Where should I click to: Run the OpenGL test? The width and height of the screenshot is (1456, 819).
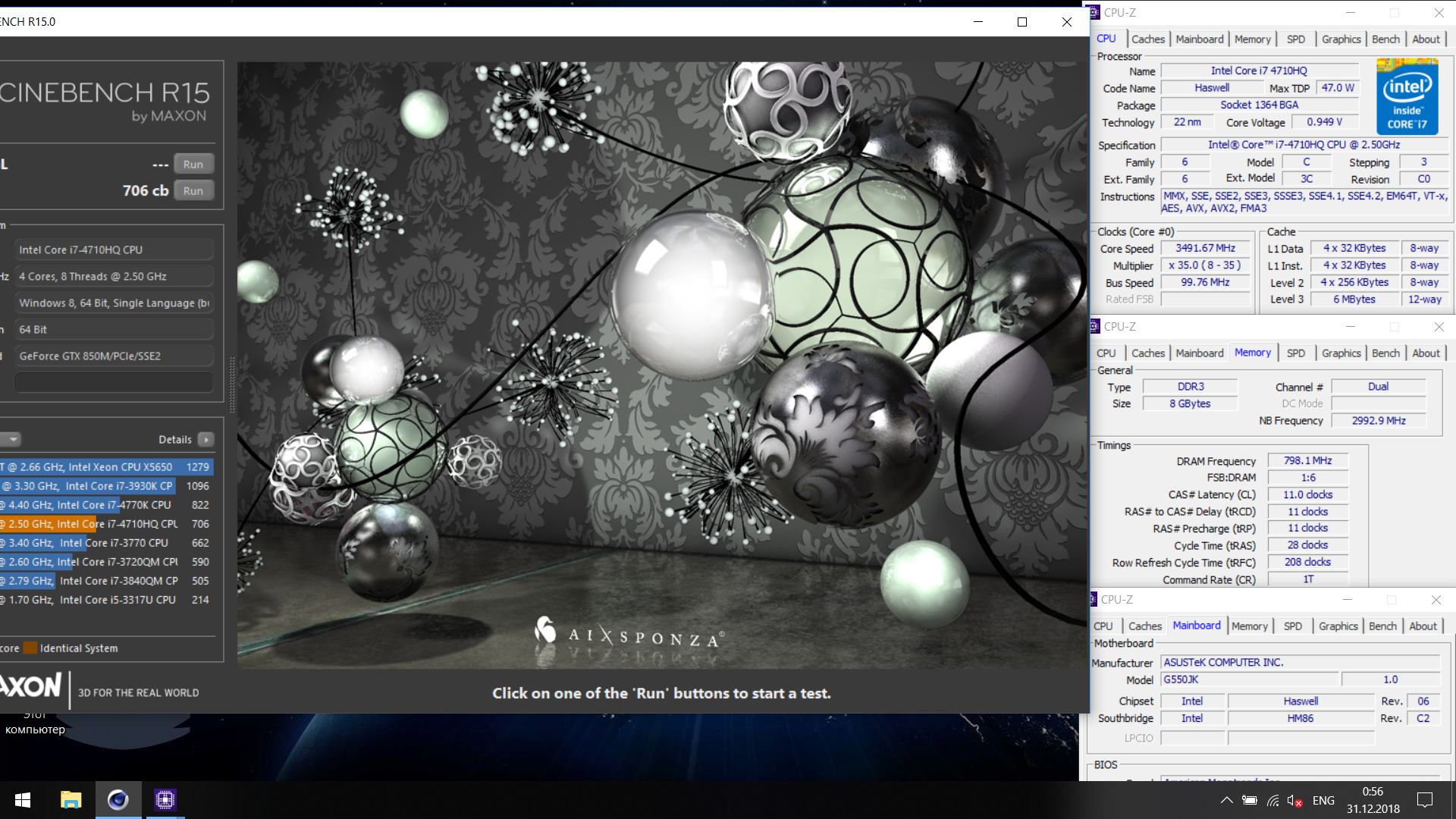[x=193, y=165]
